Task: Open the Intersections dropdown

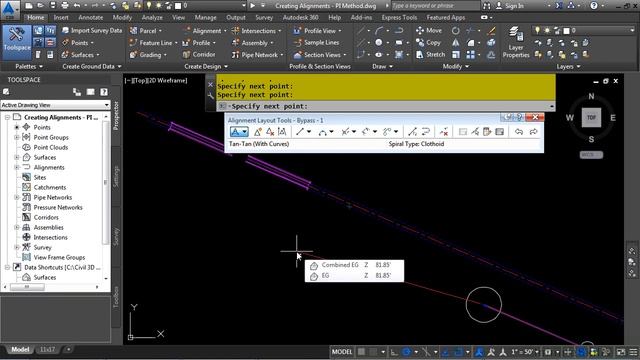Action: (x=256, y=31)
